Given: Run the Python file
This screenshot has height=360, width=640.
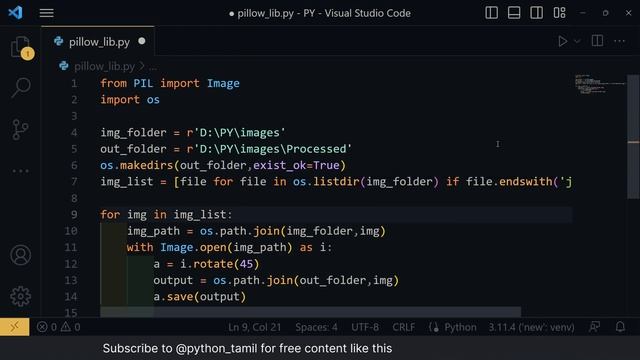Looking at the screenshot, I should click(x=562, y=41).
